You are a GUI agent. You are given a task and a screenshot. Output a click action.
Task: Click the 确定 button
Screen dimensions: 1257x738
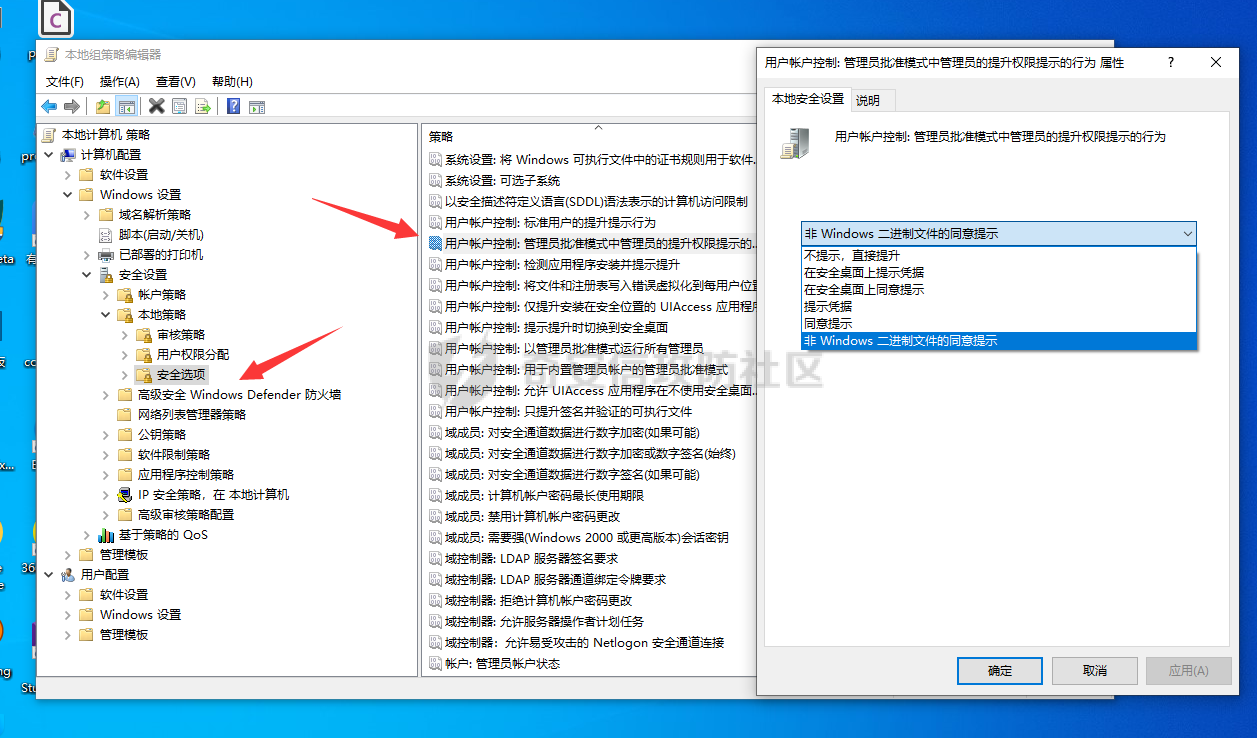(1000, 670)
